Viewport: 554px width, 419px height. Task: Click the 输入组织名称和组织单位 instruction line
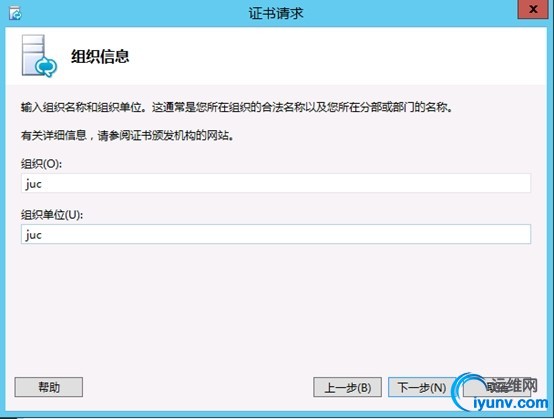[x=236, y=107]
